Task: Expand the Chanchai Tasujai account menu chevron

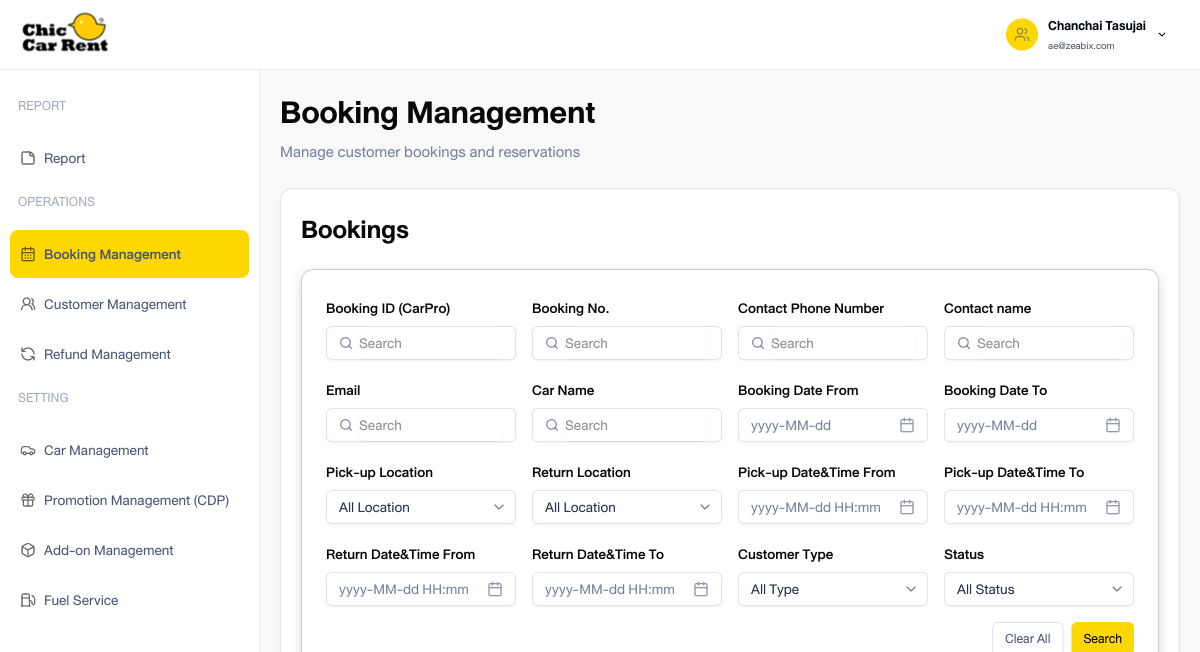Action: [1162, 35]
